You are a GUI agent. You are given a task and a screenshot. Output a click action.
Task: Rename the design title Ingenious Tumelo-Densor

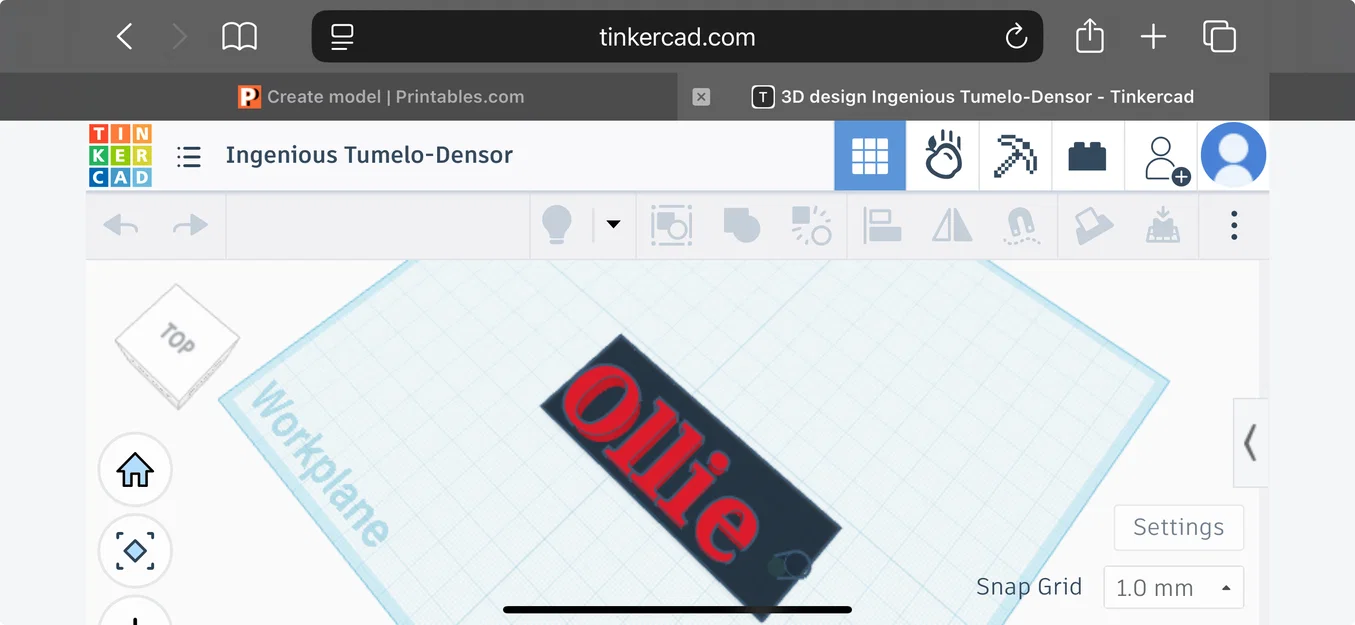click(x=369, y=155)
